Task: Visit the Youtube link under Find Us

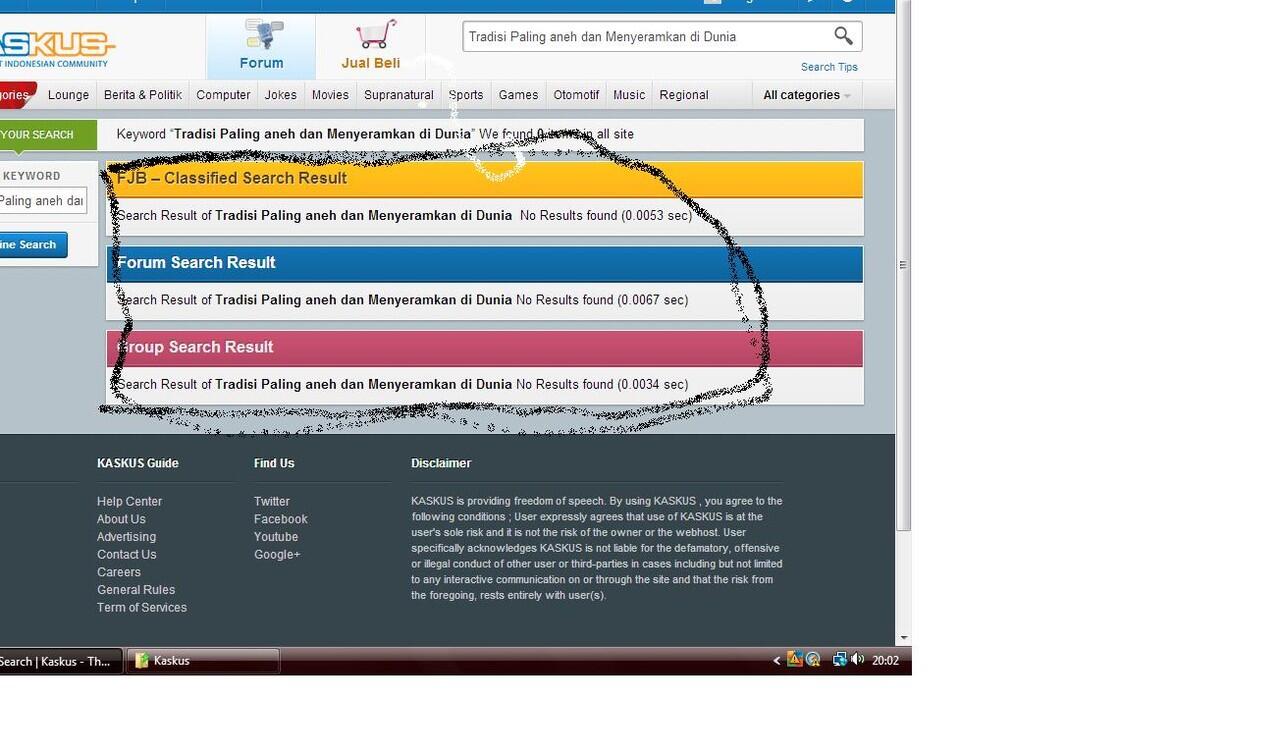Action: point(276,537)
